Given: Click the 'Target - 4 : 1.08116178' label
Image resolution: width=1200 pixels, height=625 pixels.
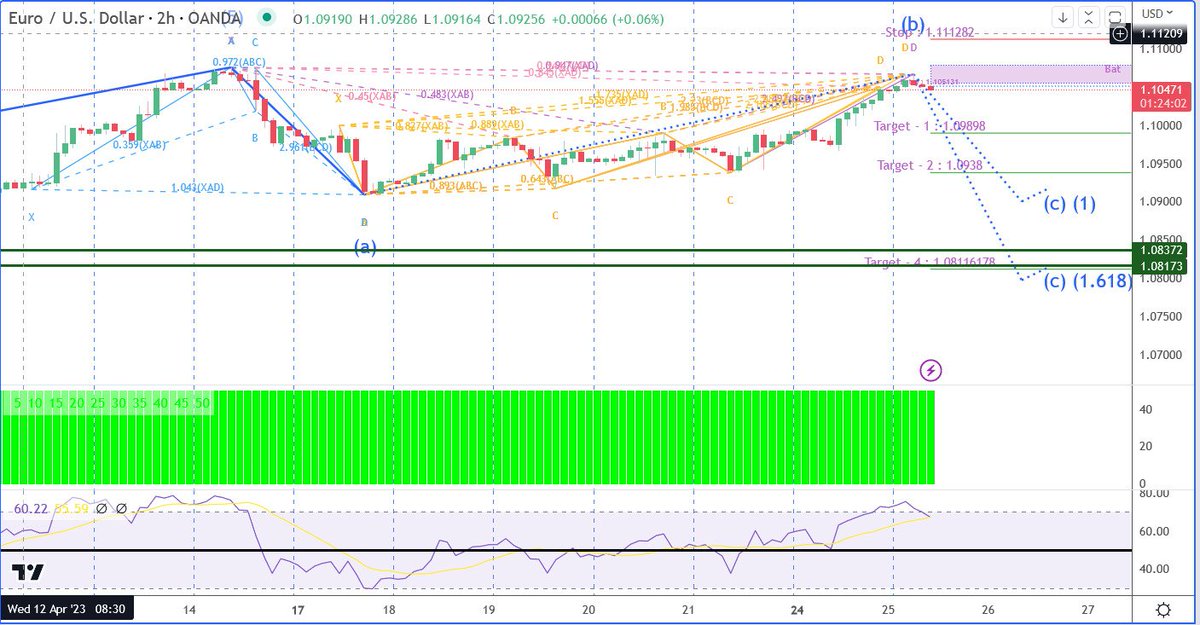Looking at the screenshot, I should [930, 262].
